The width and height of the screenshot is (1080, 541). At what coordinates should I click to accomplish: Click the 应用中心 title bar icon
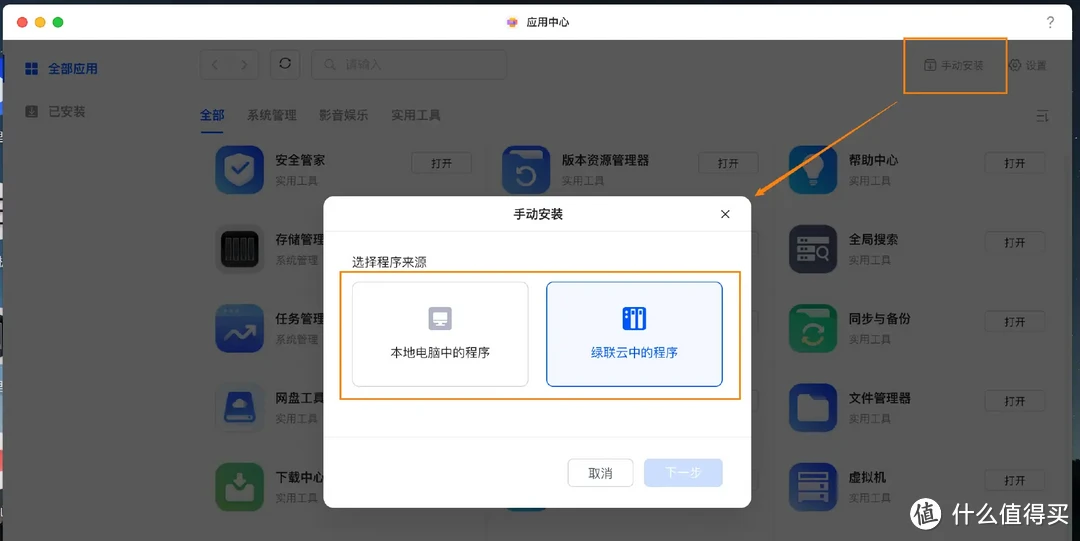coord(512,22)
